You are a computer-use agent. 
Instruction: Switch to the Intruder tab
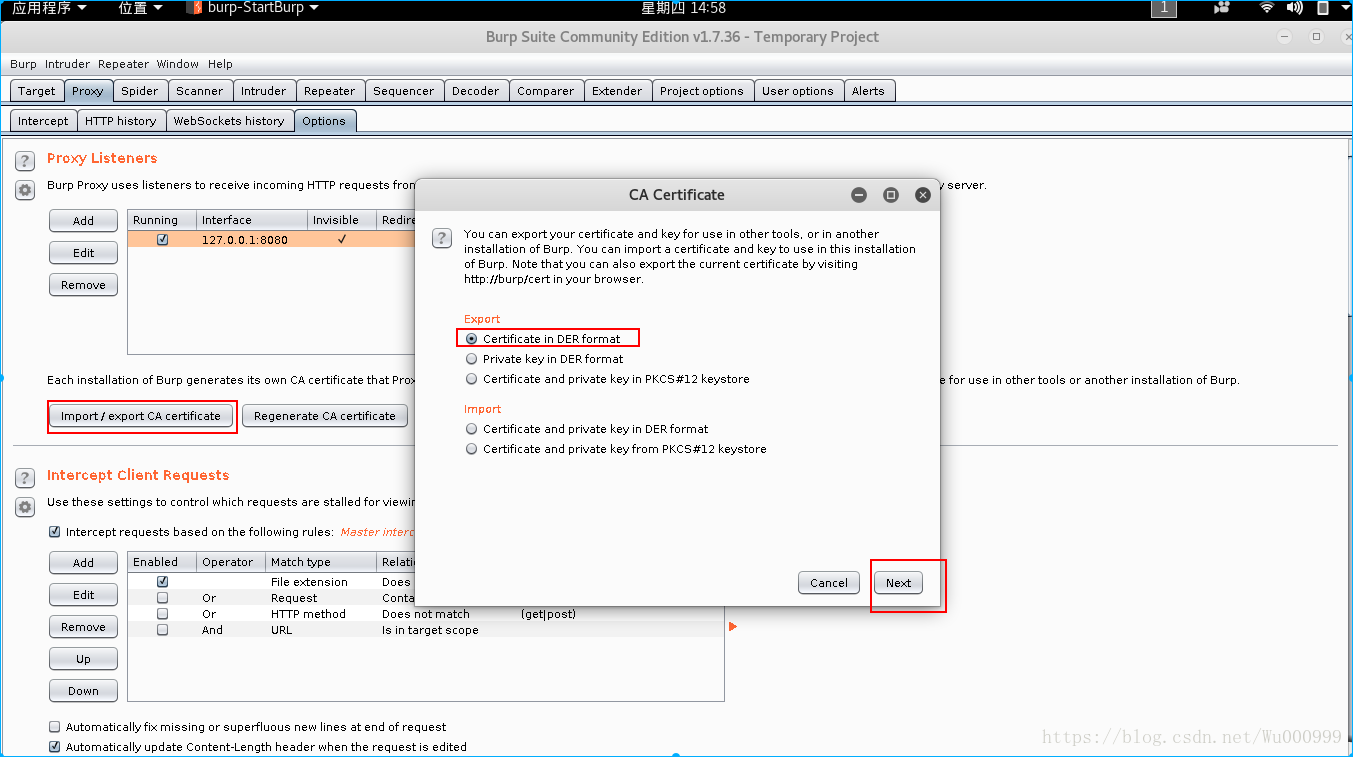tap(264, 91)
